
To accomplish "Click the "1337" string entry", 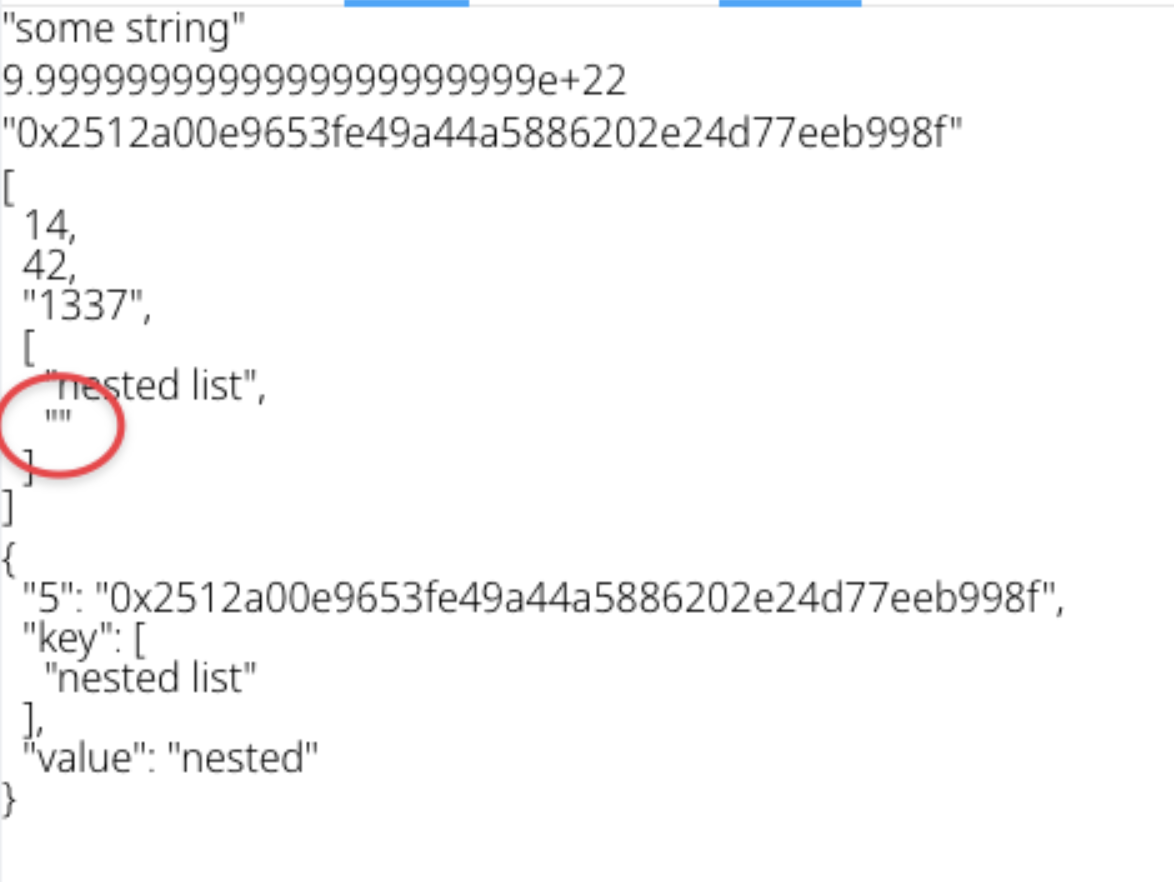I will point(86,304).
